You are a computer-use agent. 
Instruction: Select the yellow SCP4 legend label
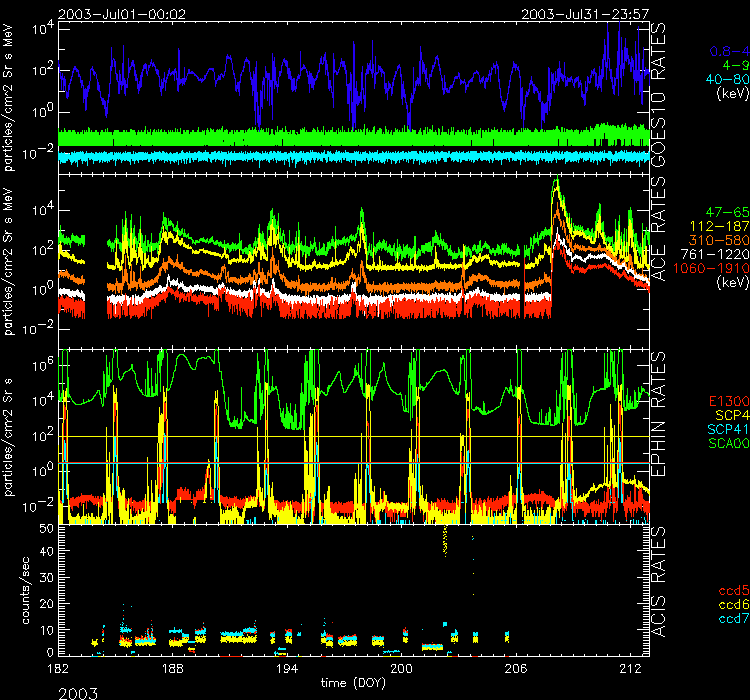click(730, 415)
